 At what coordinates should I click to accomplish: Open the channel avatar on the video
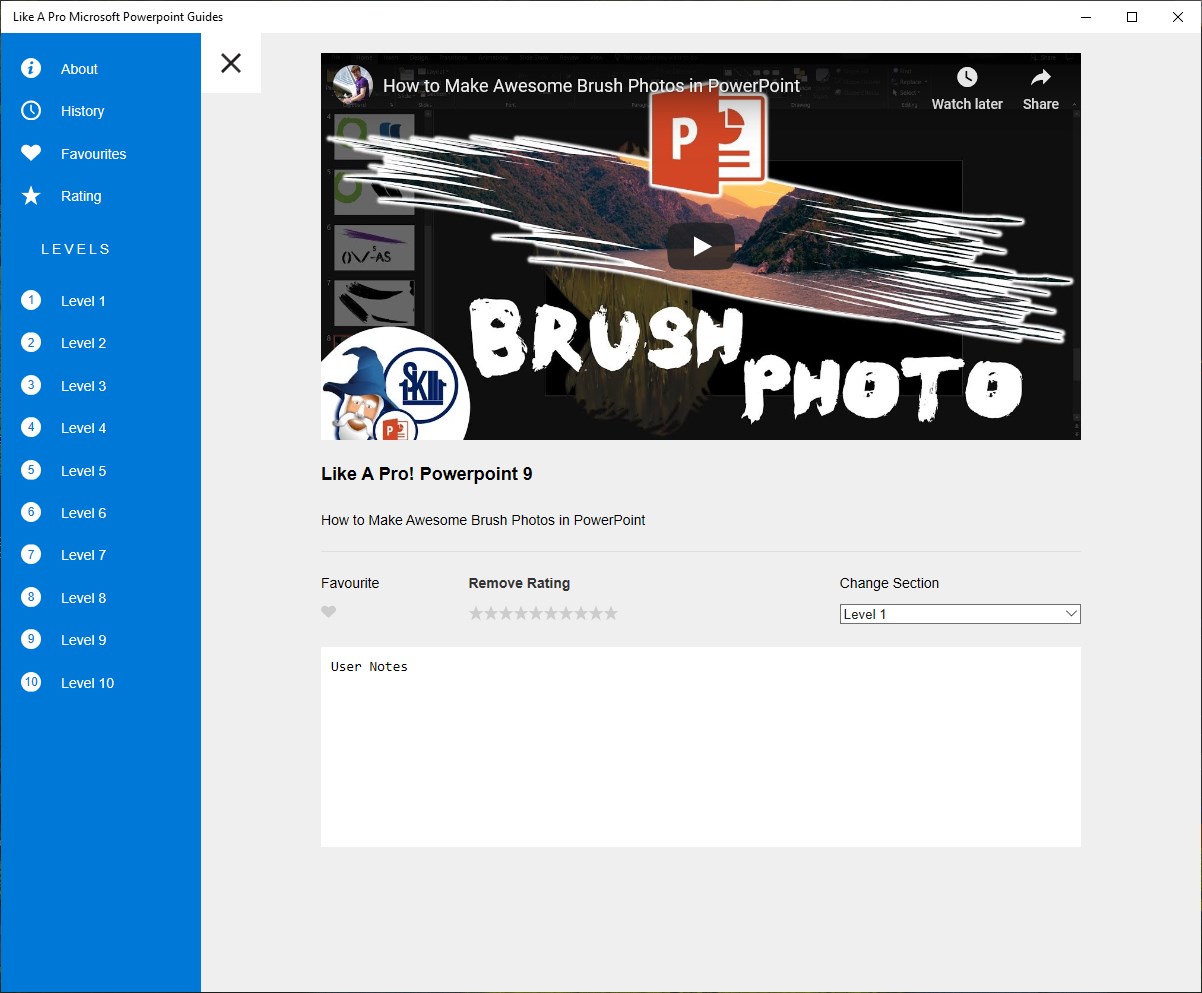tap(352, 85)
